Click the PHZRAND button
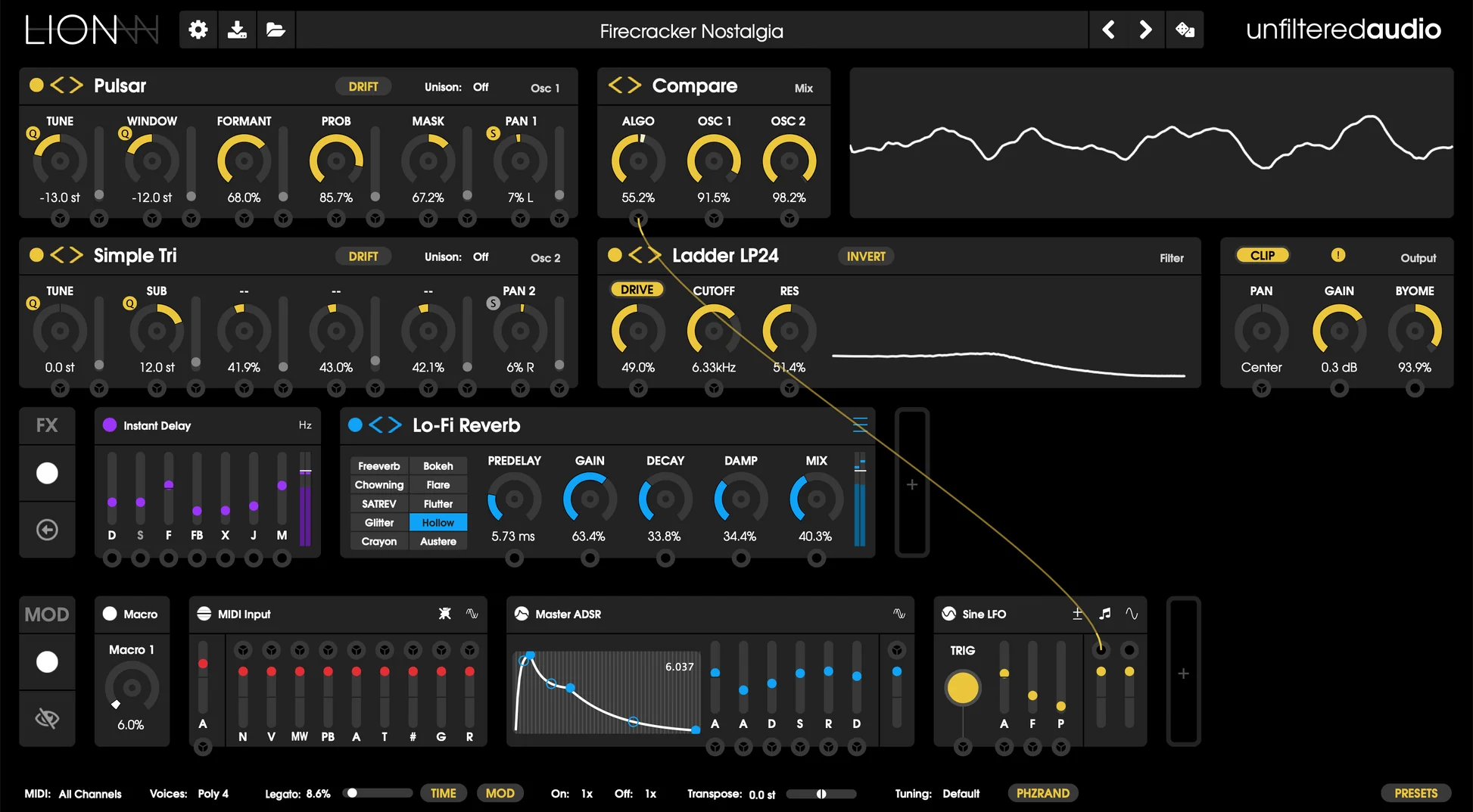The image size is (1473, 812). click(x=1043, y=793)
